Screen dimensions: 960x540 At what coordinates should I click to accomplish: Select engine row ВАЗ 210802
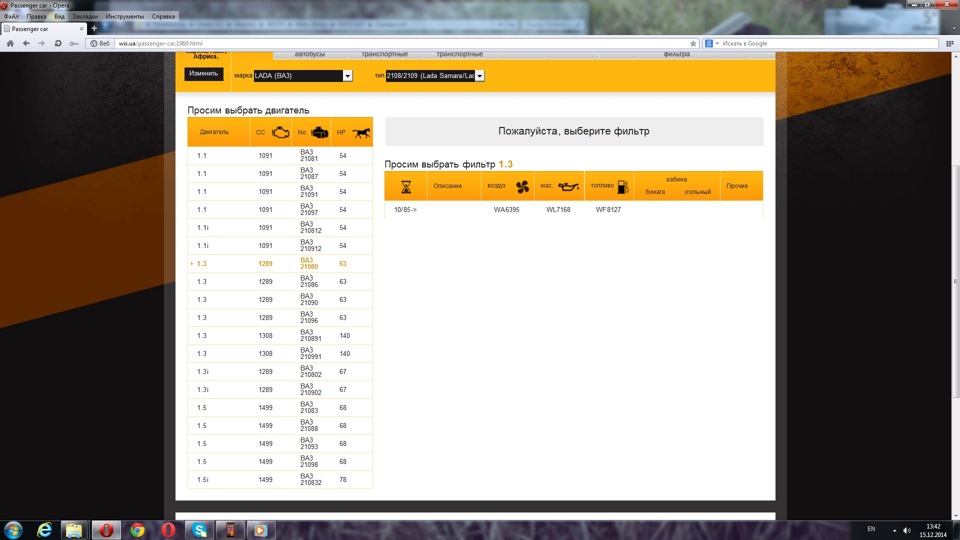280,372
